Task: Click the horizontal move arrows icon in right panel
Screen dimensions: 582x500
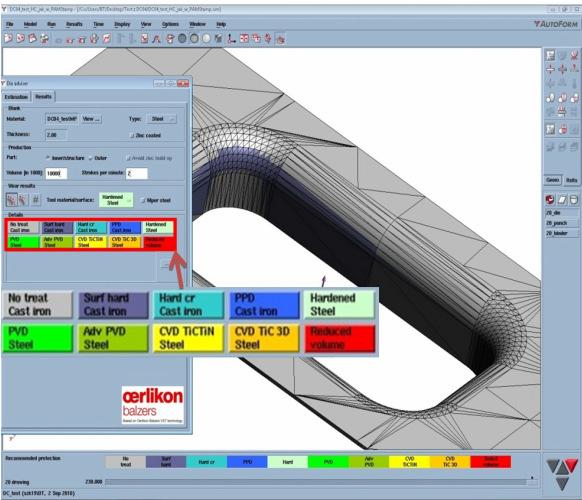Action: (550, 69)
